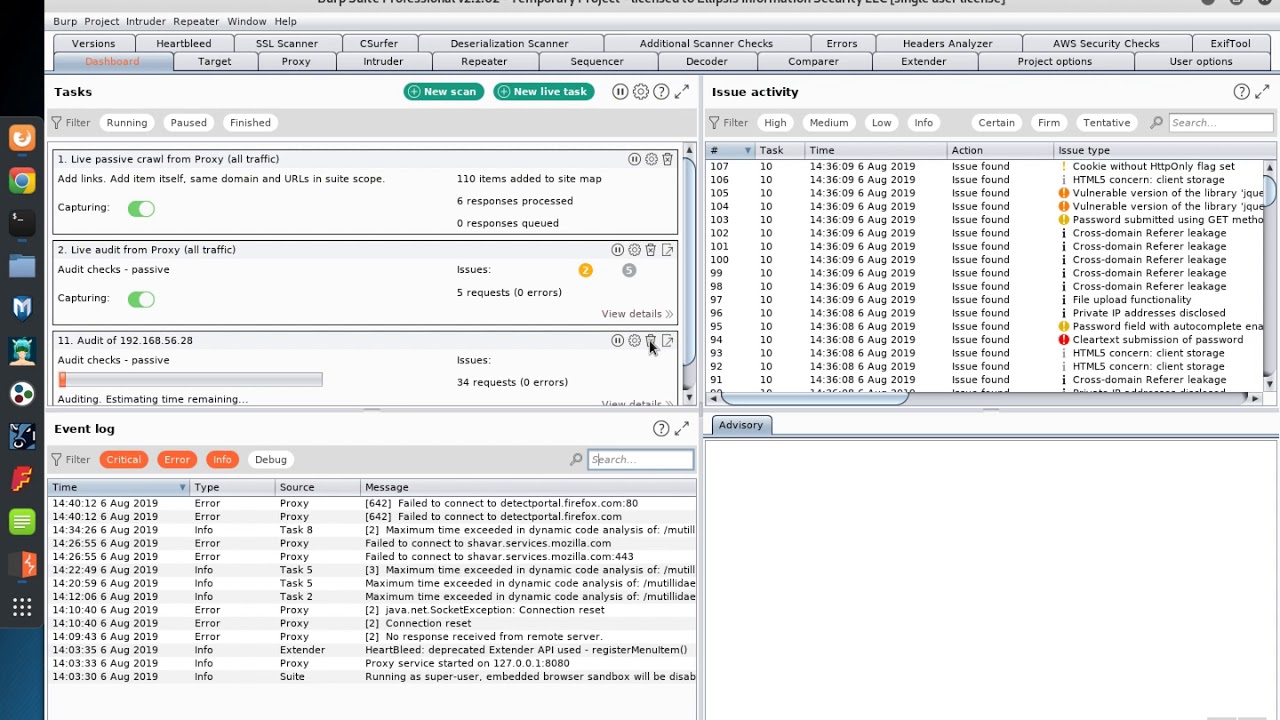Expand View details for Live audit task 2

[636, 314]
